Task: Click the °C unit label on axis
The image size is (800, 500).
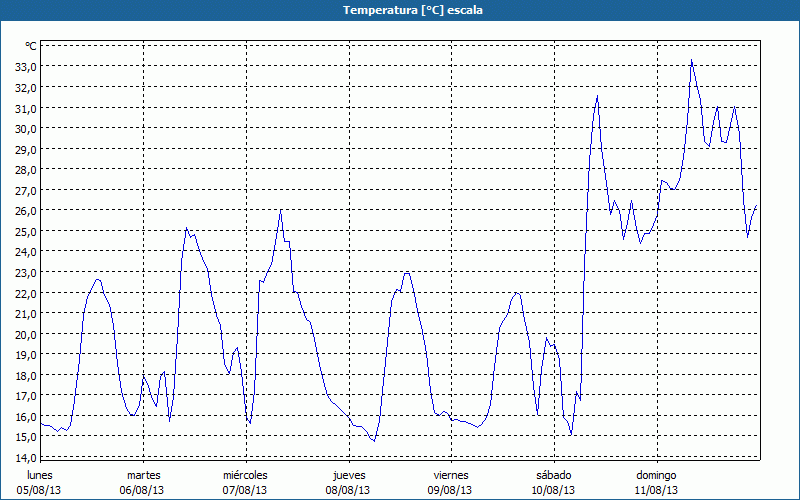Action: tap(31, 46)
